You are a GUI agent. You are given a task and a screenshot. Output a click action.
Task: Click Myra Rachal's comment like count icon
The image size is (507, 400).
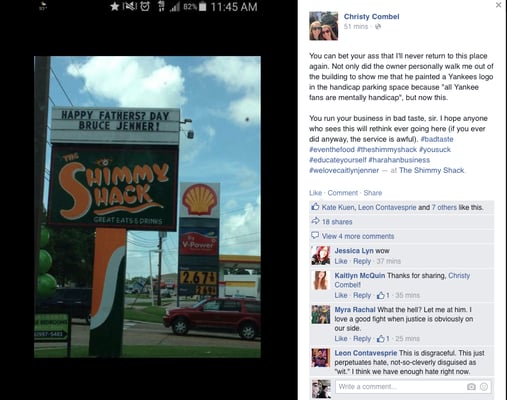tap(381, 339)
